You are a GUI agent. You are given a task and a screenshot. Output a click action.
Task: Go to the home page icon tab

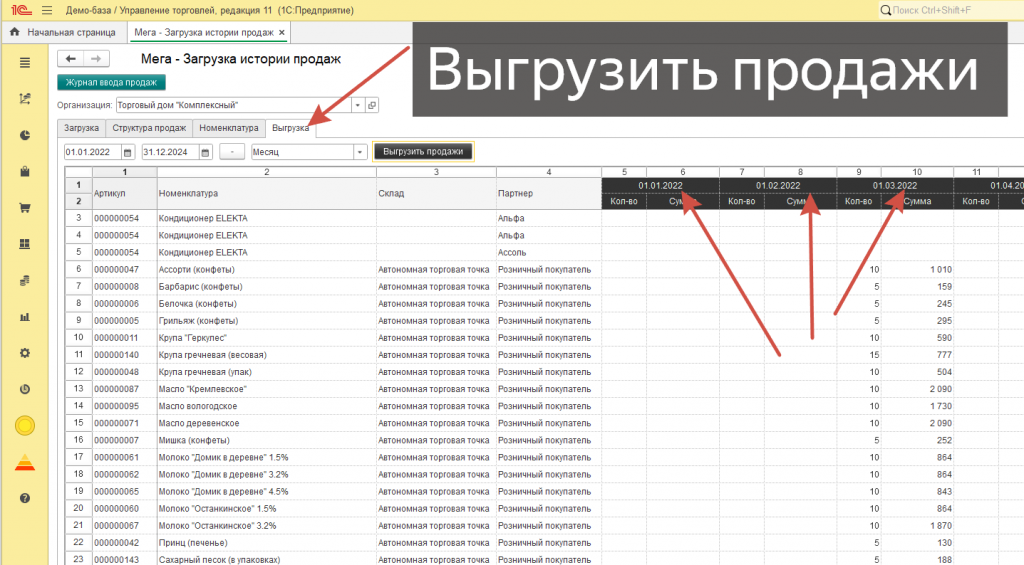click(14, 32)
